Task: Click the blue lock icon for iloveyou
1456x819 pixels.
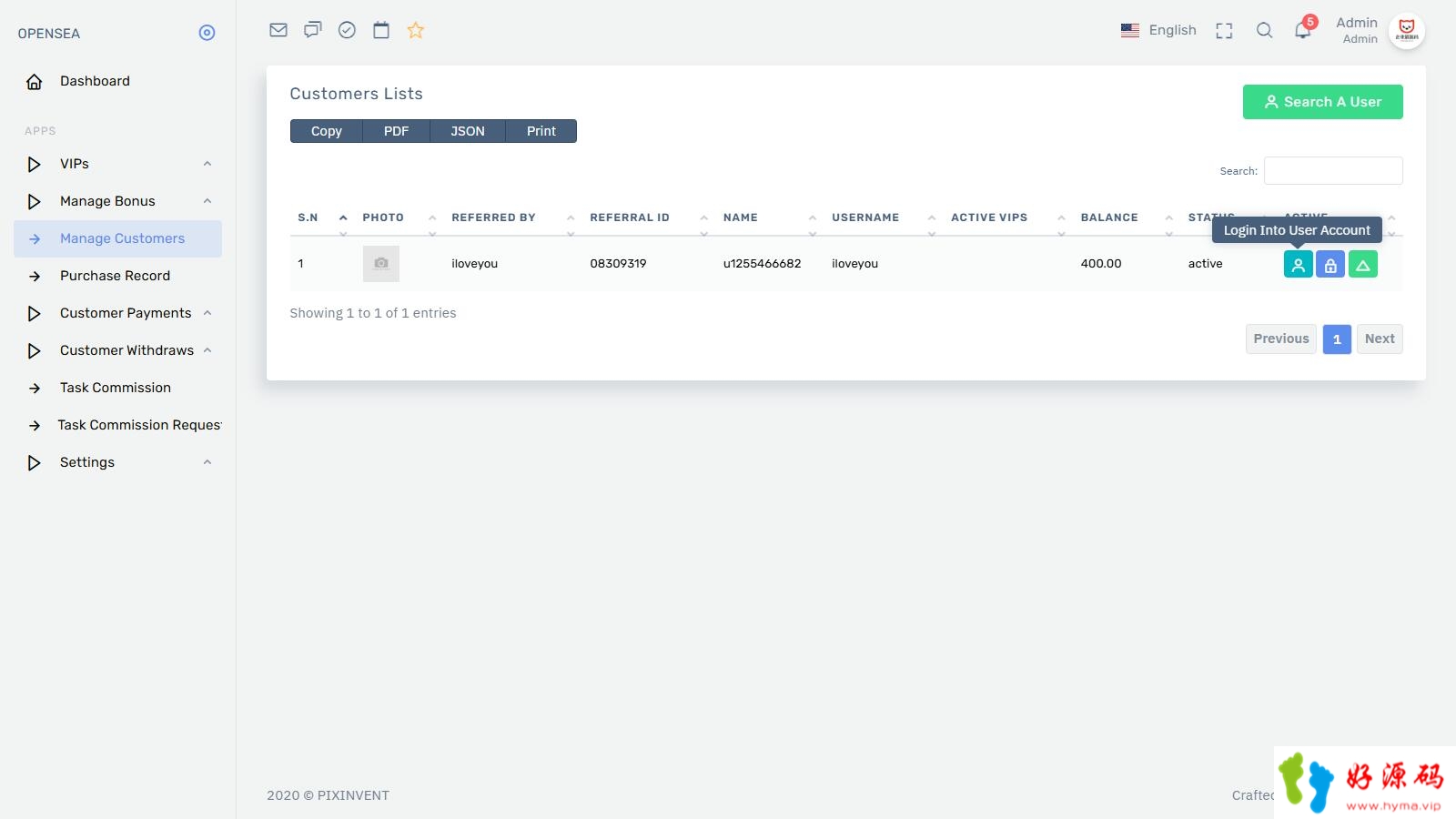Action: pyautogui.click(x=1330, y=265)
